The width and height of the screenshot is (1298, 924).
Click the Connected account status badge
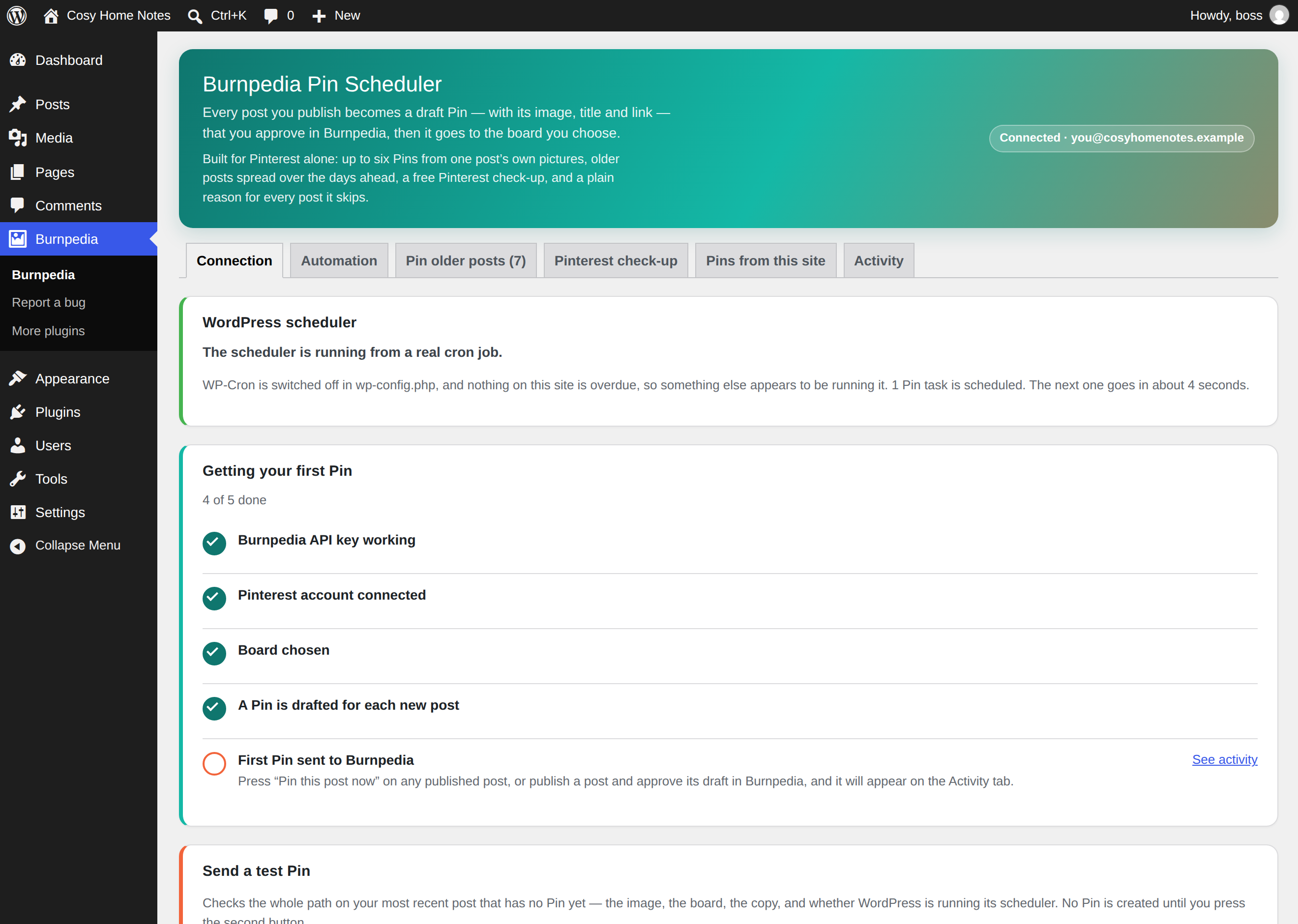1121,138
